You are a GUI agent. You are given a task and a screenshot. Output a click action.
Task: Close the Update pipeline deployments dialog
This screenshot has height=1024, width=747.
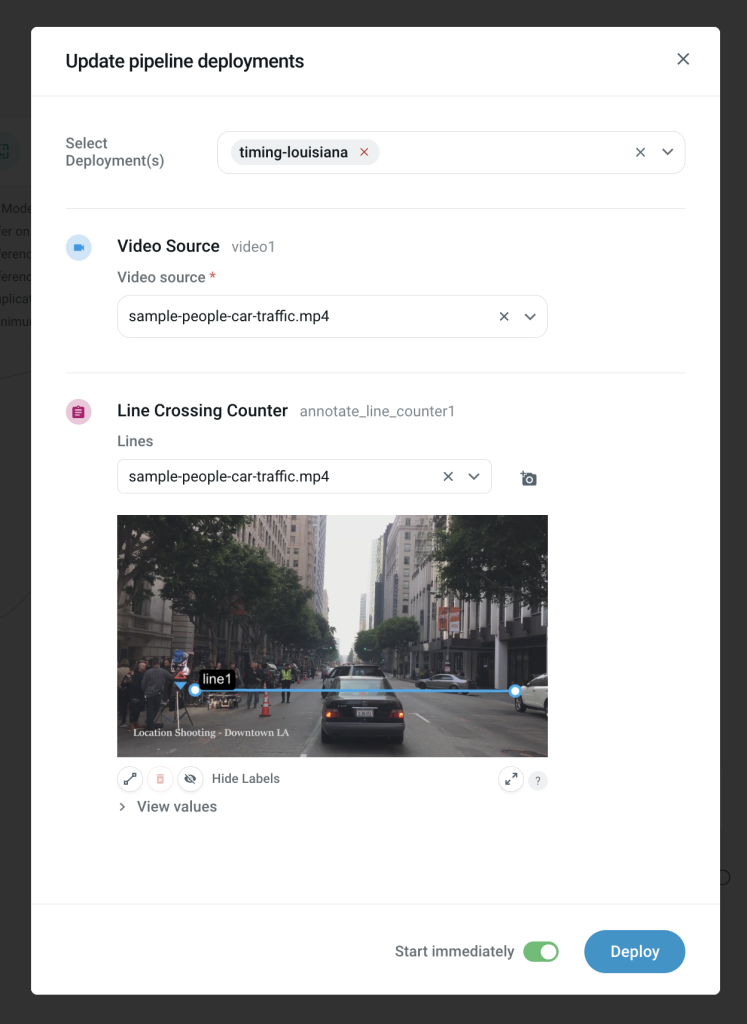click(683, 59)
